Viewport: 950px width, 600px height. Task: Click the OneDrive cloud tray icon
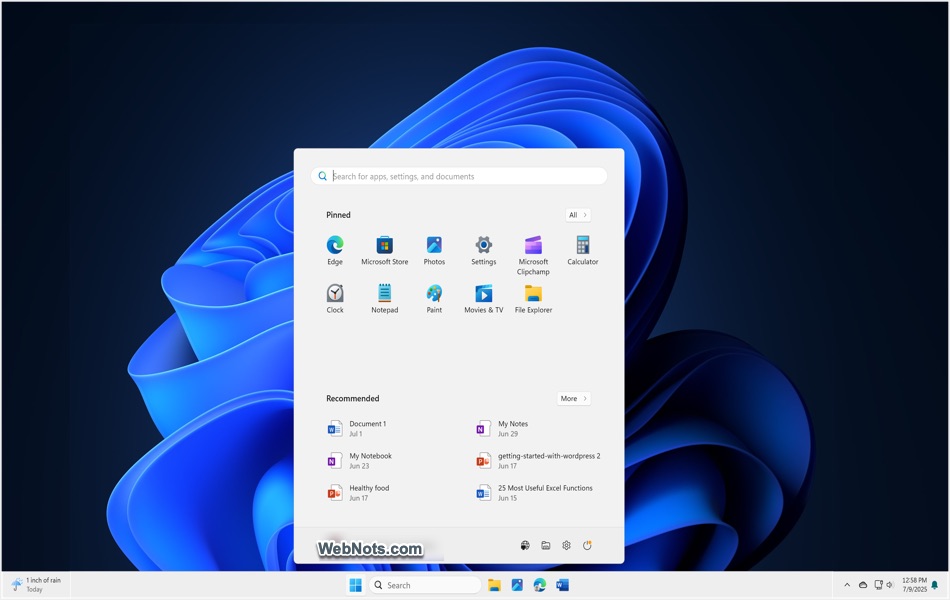[x=863, y=585]
